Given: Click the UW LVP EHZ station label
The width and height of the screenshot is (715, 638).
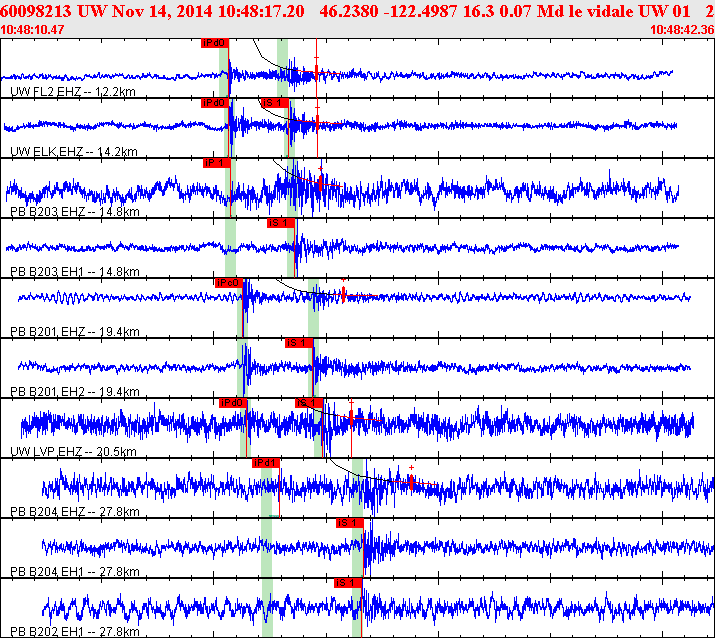Looking at the screenshot, I should (73, 452).
